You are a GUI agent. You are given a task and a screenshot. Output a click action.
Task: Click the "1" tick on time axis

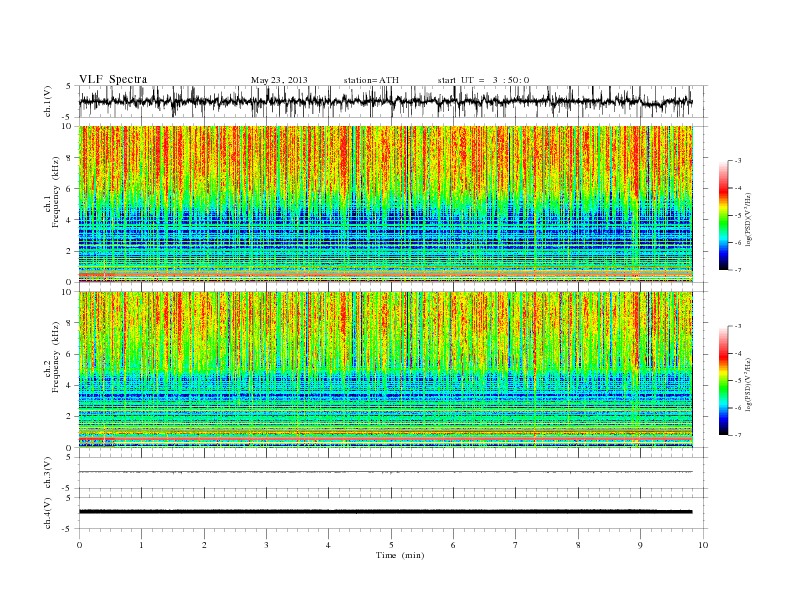[141, 545]
